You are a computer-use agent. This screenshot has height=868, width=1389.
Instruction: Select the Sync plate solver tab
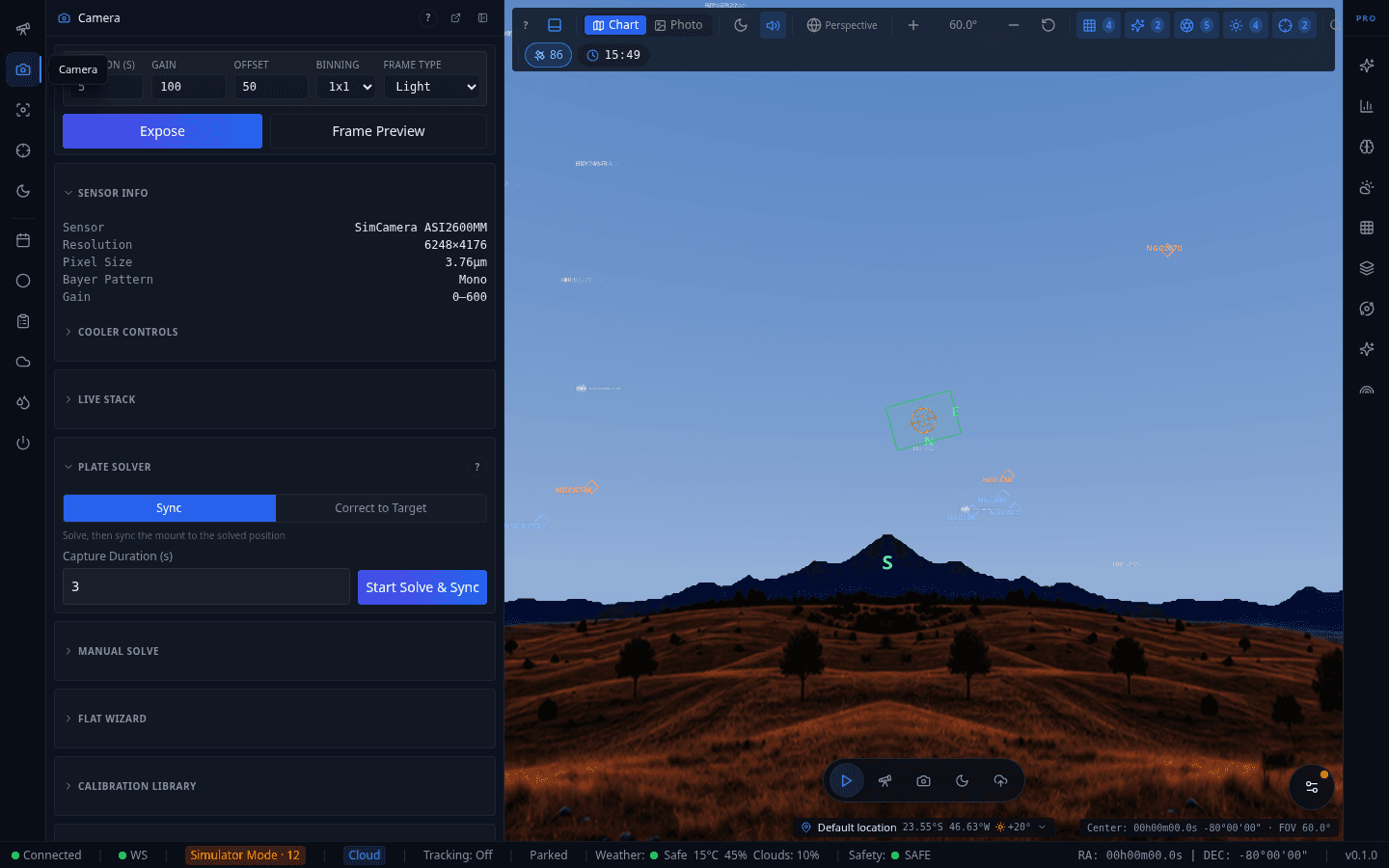point(169,508)
